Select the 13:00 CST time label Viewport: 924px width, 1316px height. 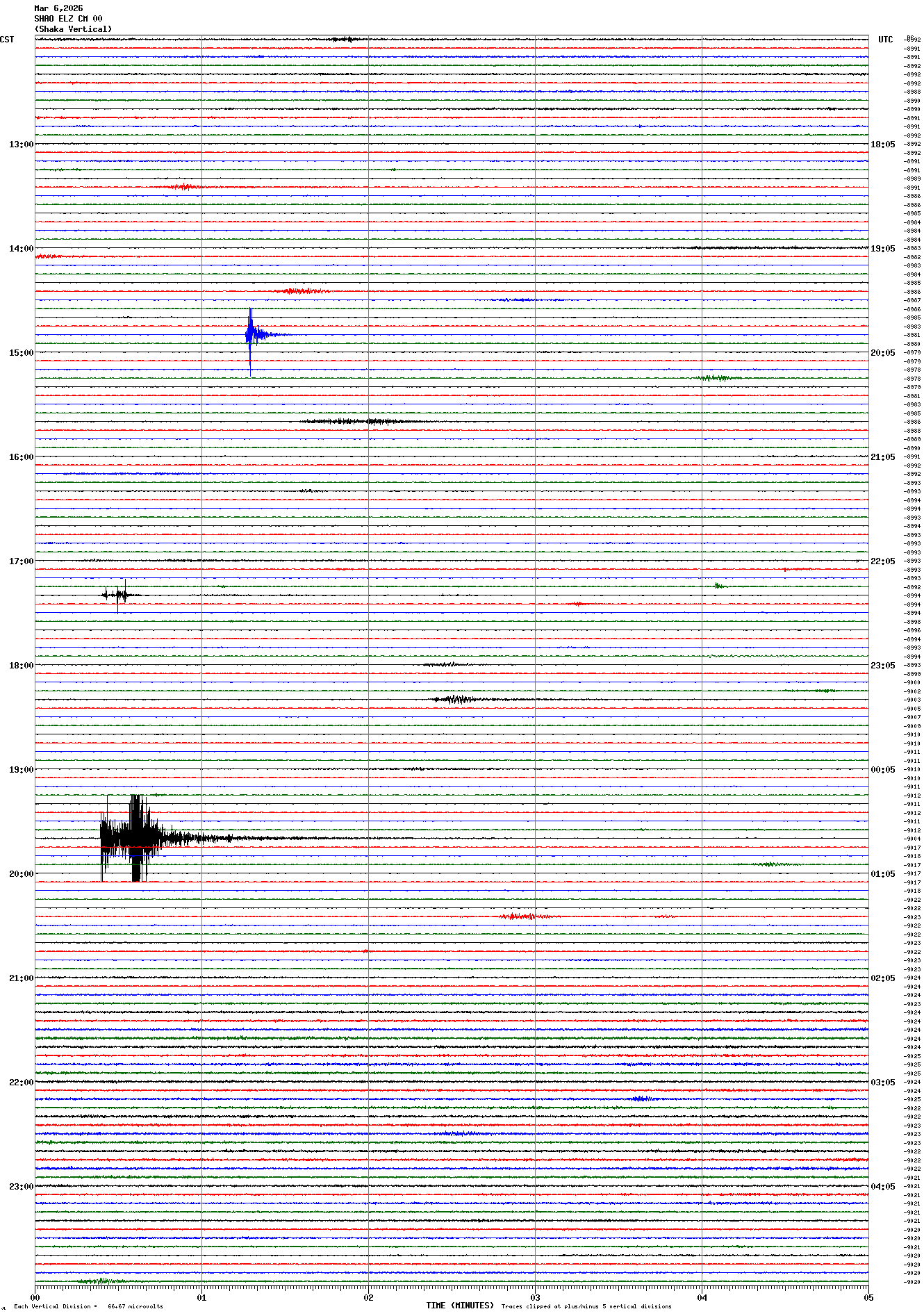tap(21, 145)
